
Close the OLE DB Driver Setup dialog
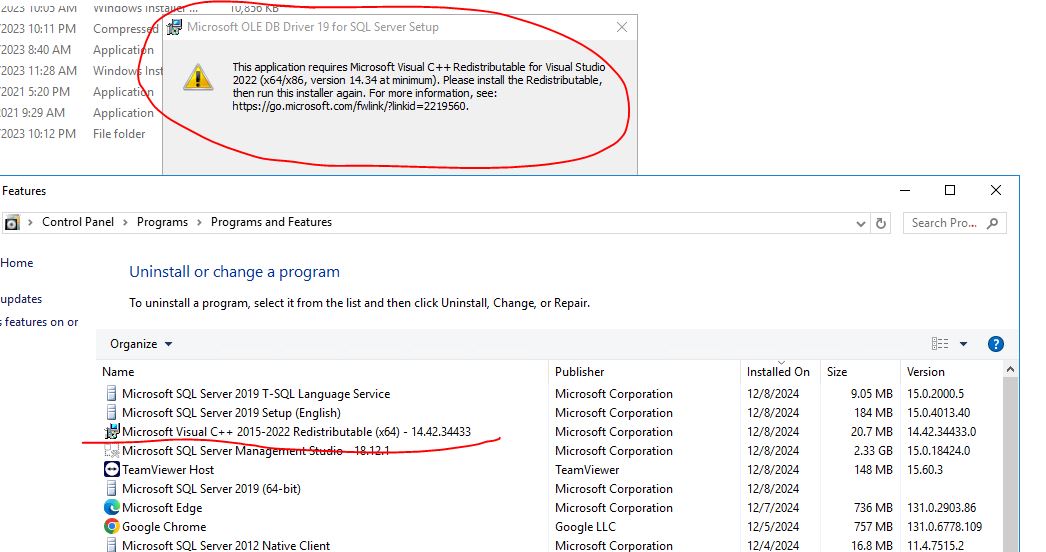tap(622, 27)
